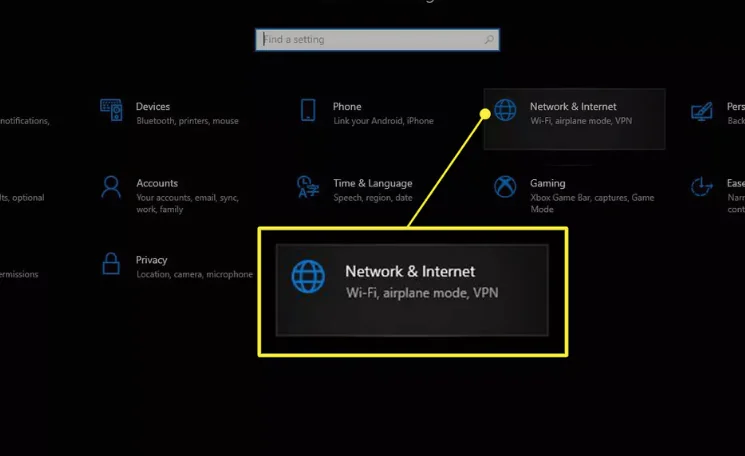Click 'Bluetooth, printers, mouse' description
This screenshot has height=456, width=745.
187,121
